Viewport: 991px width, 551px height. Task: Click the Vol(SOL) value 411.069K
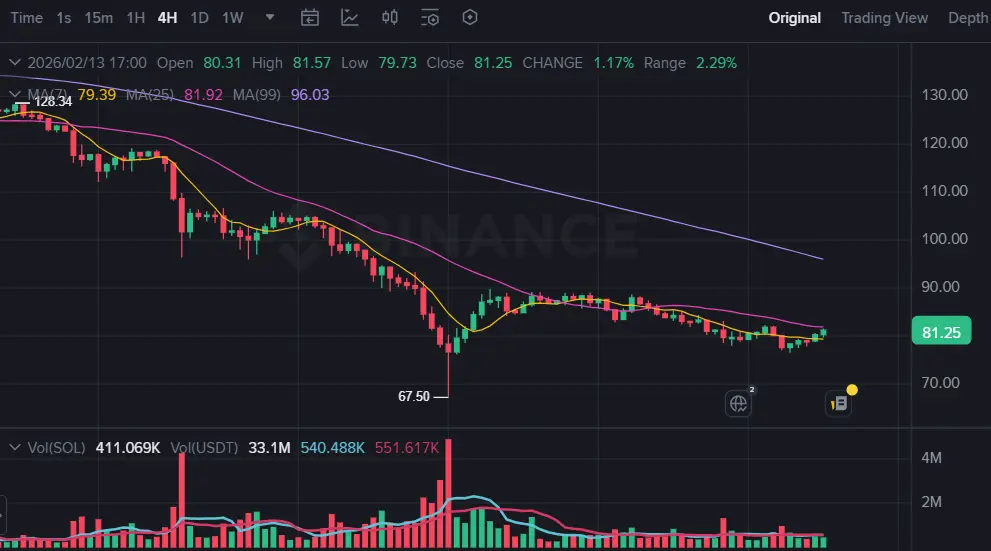coord(128,448)
